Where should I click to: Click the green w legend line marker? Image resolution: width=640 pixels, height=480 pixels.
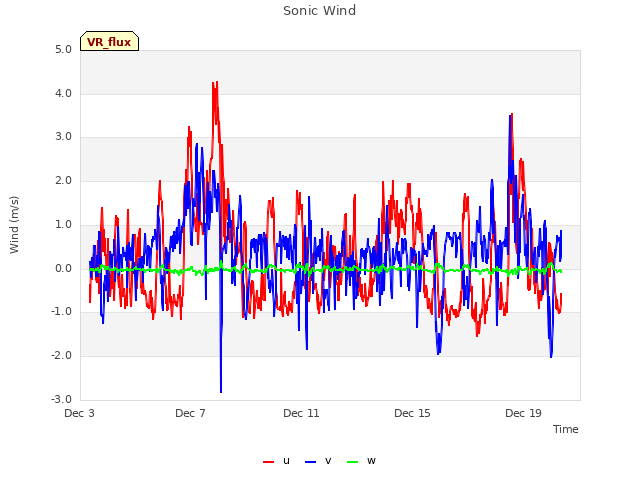coord(352,462)
